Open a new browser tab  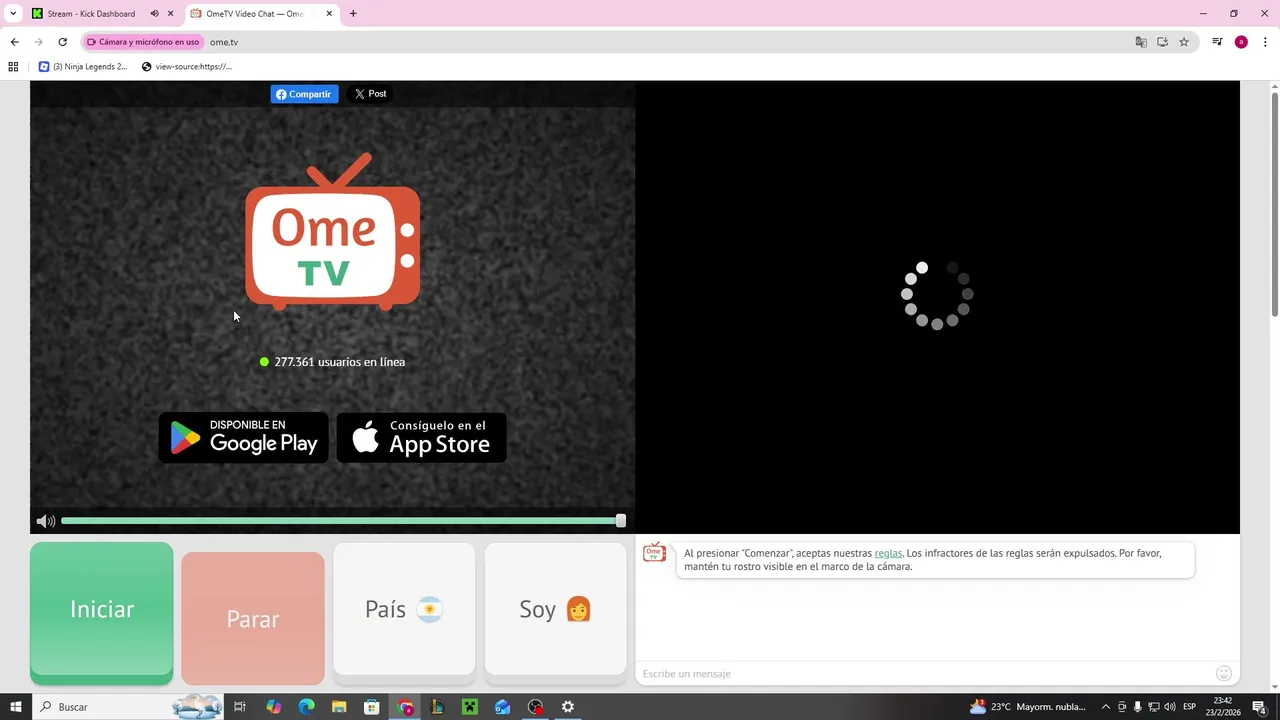click(x=353, y=14)
